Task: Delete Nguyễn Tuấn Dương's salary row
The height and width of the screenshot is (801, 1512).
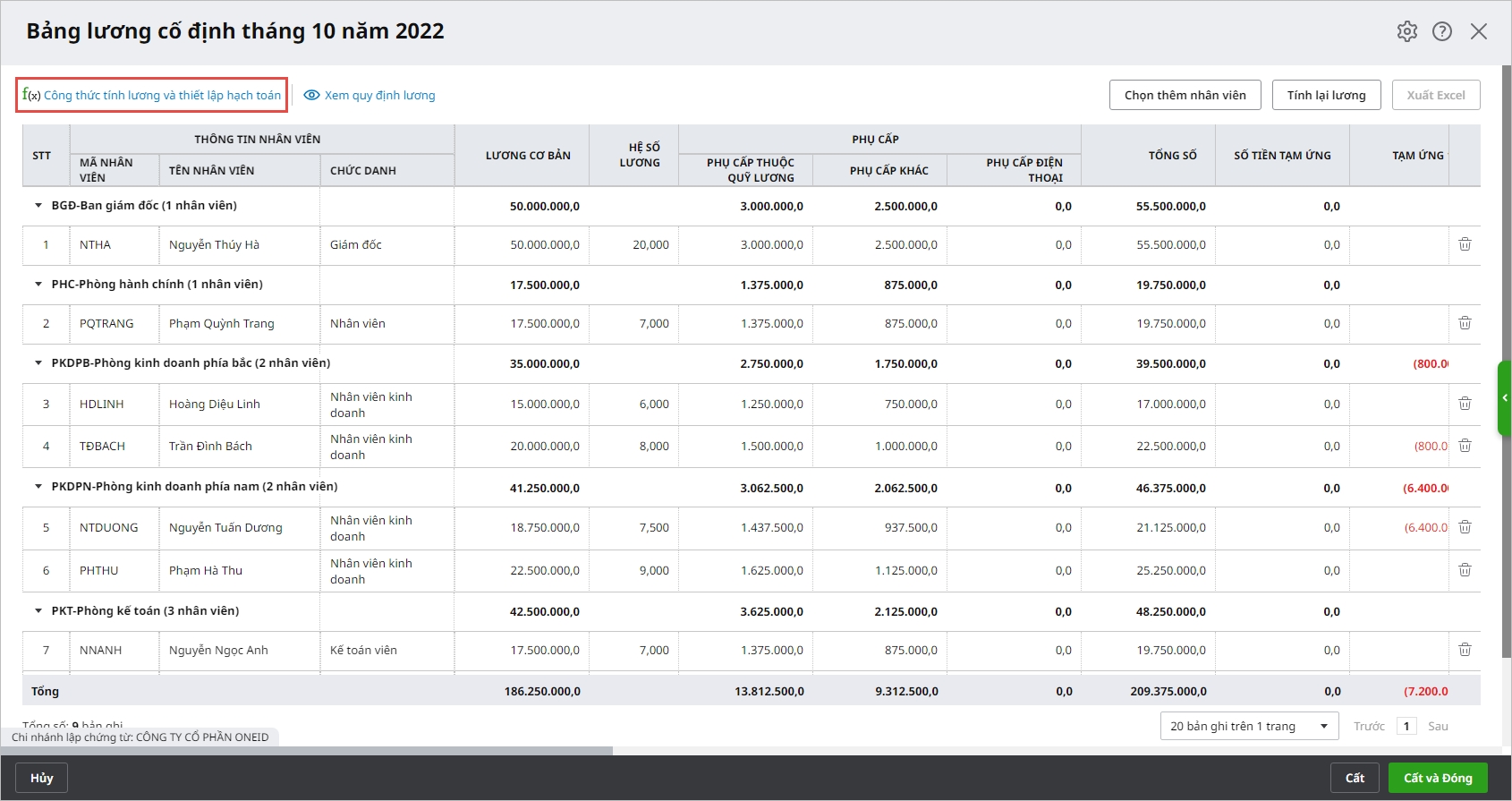Action: 1465,527
